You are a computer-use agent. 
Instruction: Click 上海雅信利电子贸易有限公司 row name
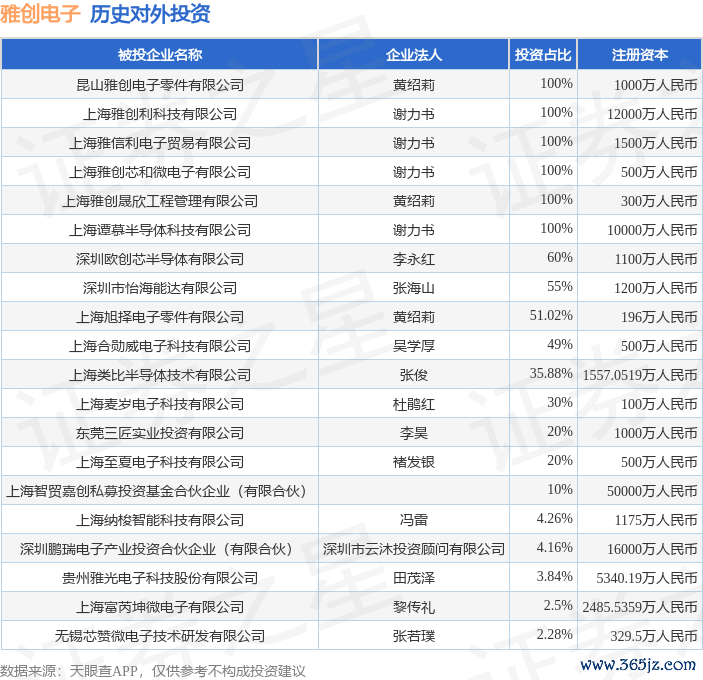pyautogui.click(x=160, y=143)
